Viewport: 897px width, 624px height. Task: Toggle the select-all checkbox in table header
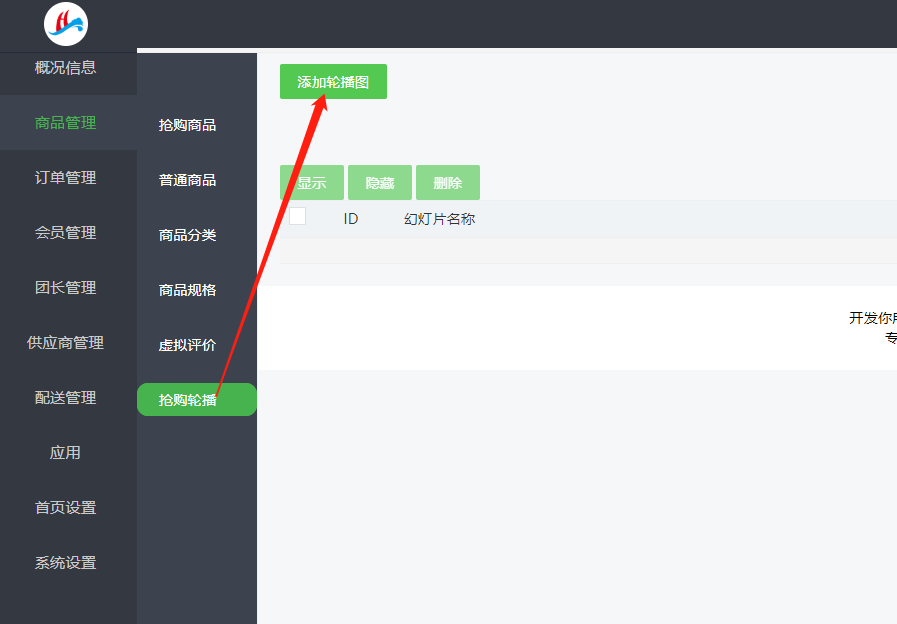click(297, 216)
